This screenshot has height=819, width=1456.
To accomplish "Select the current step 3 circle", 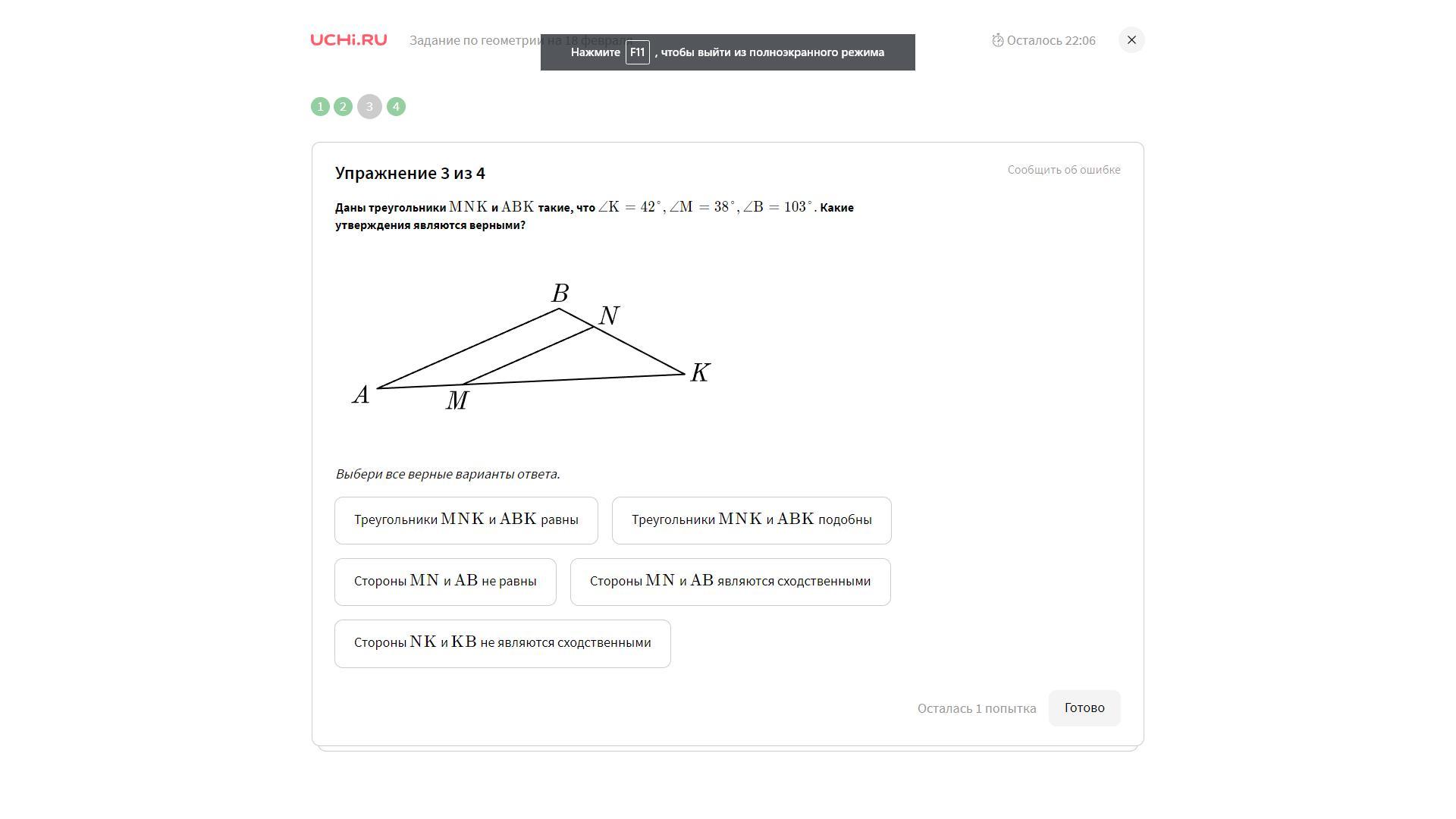I will (x=369, y=107).
